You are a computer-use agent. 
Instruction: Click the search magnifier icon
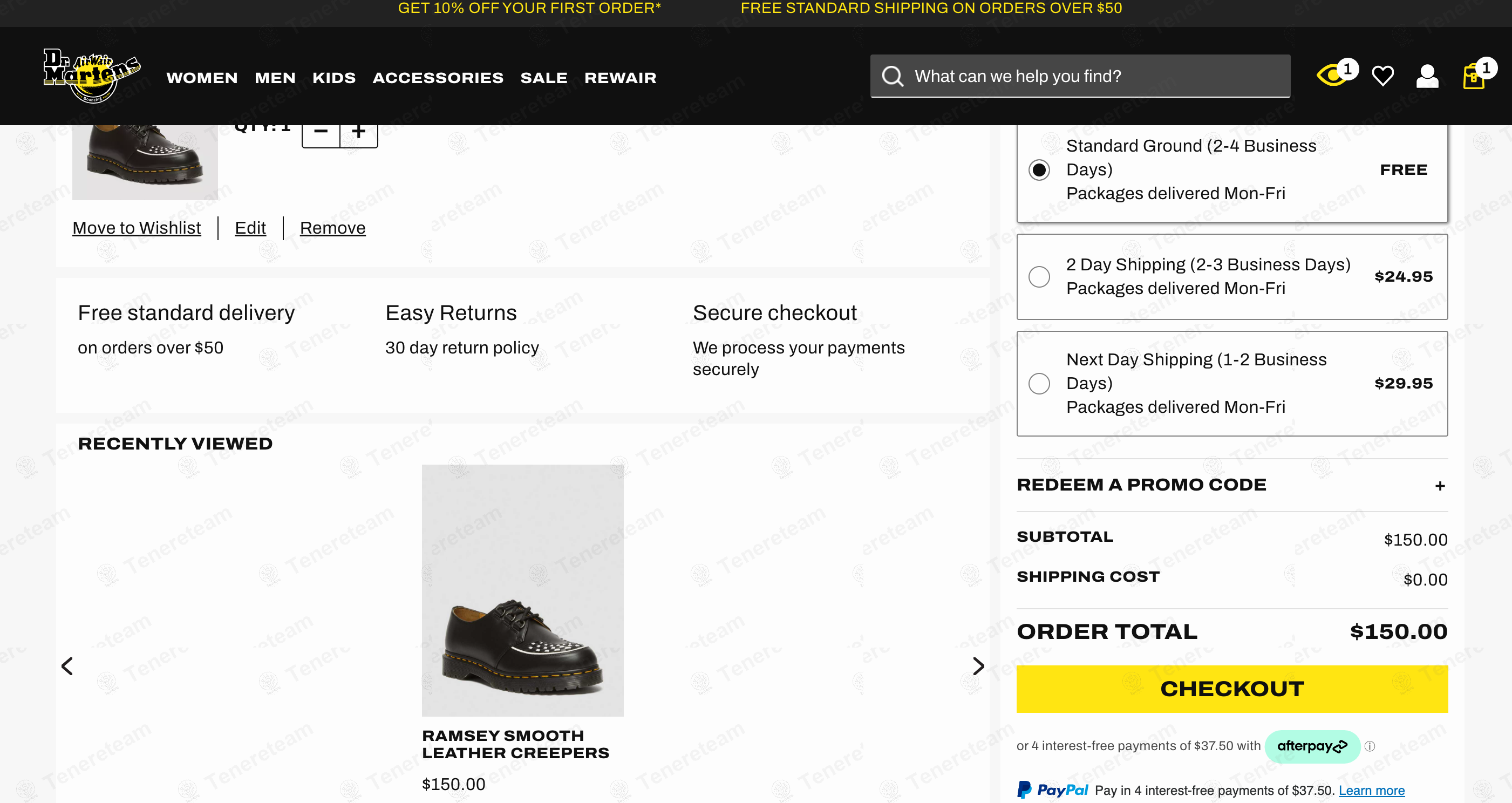point(892,76)
